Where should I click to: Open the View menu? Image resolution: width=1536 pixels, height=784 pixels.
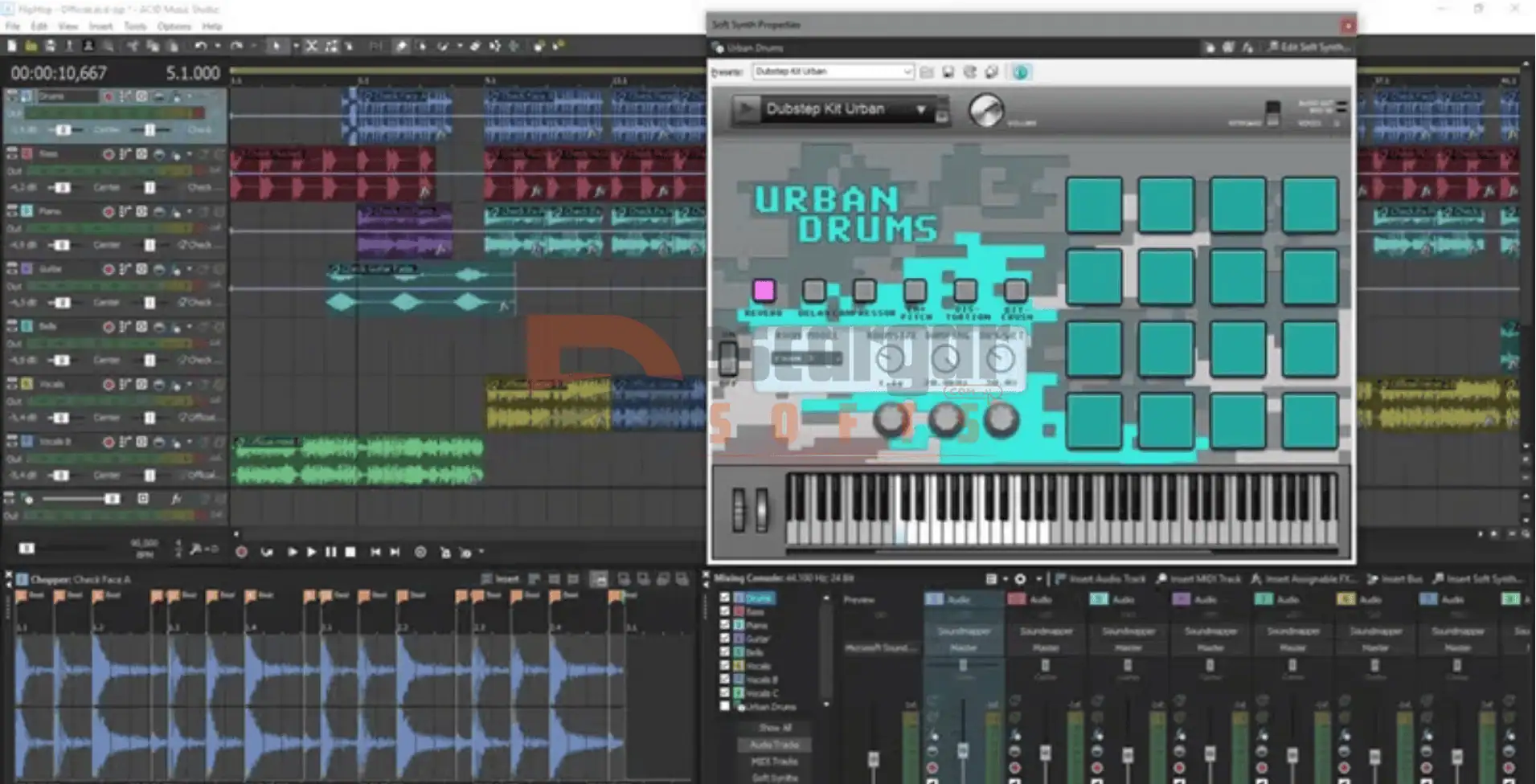(x=68, y=27)
